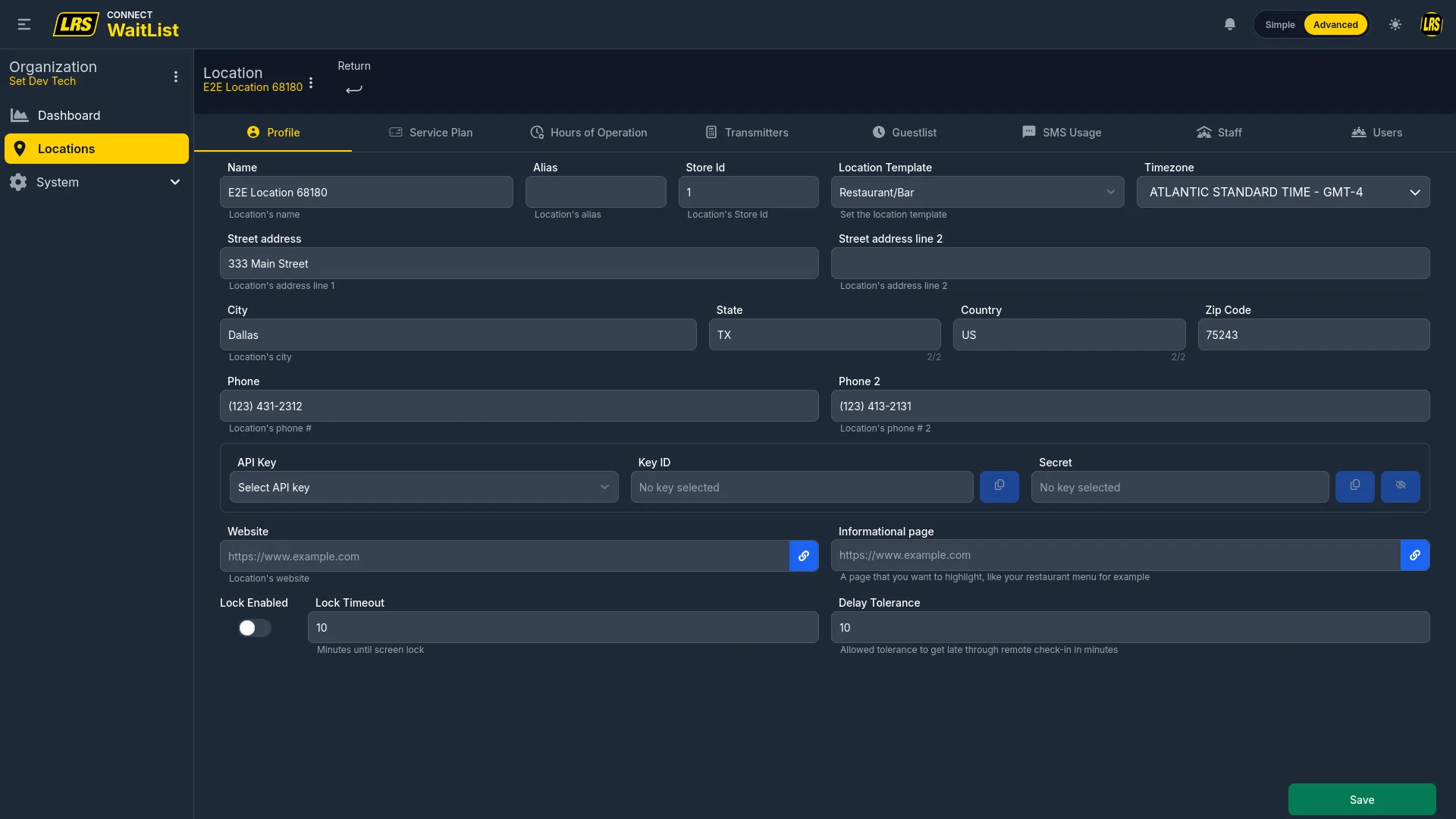Viewport: 1456px width, 819px height.
Task: Open Informational page link icon button
Action: pos(1415,555)
